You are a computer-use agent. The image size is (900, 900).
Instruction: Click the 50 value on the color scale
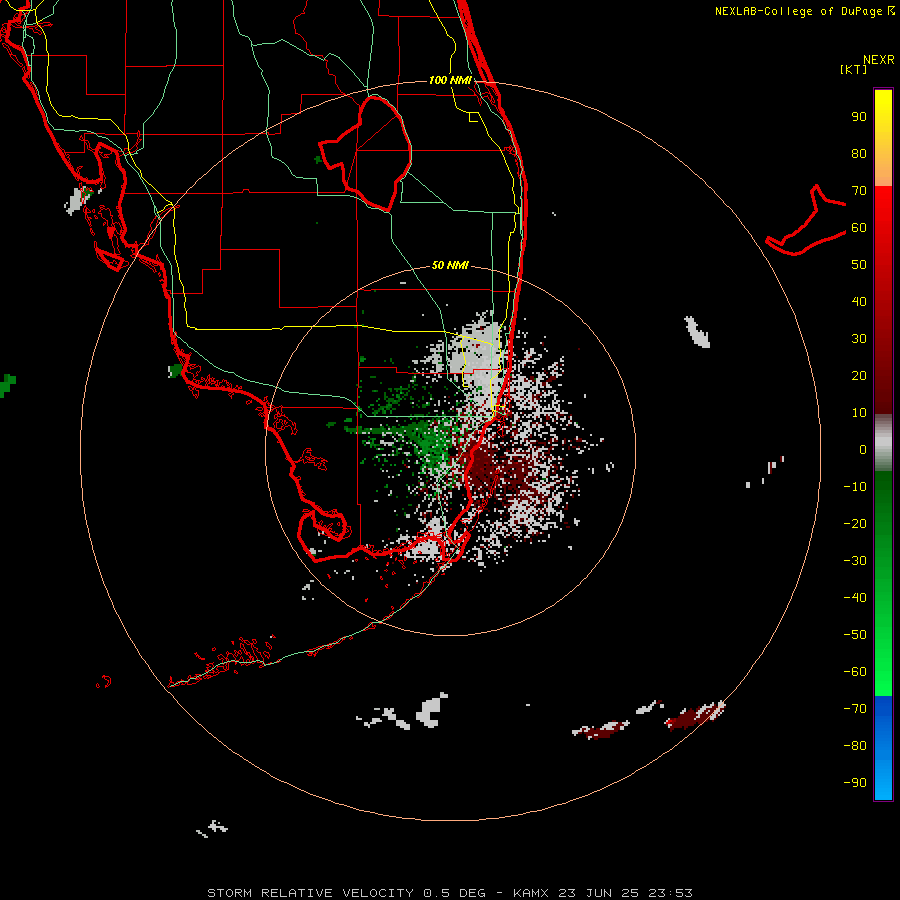859,265
